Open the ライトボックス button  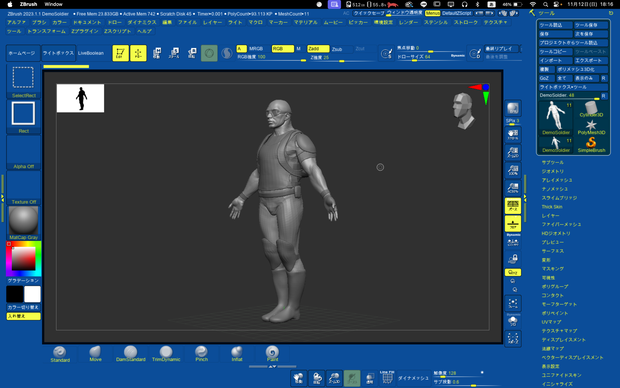click(x=59, y=53)
